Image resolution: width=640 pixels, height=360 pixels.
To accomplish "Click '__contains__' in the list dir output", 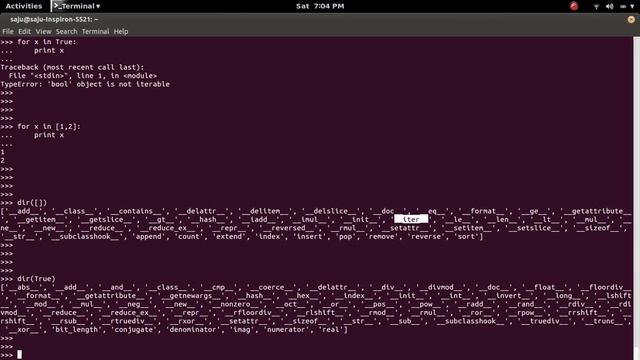I will pos(136,211).
